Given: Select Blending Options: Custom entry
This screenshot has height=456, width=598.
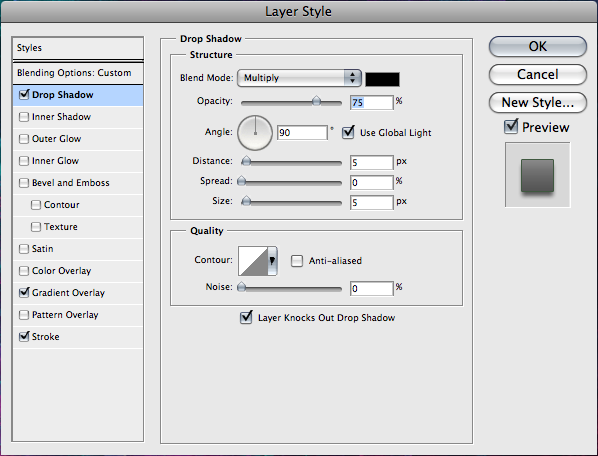Looking at the screenshot, I should 78,73.
